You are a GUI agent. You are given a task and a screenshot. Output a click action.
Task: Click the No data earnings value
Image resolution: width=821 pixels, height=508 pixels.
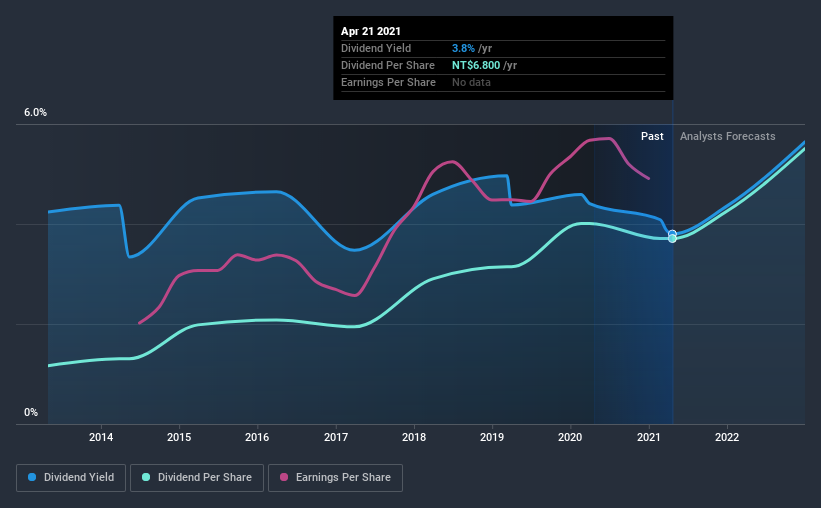point(471,82)
